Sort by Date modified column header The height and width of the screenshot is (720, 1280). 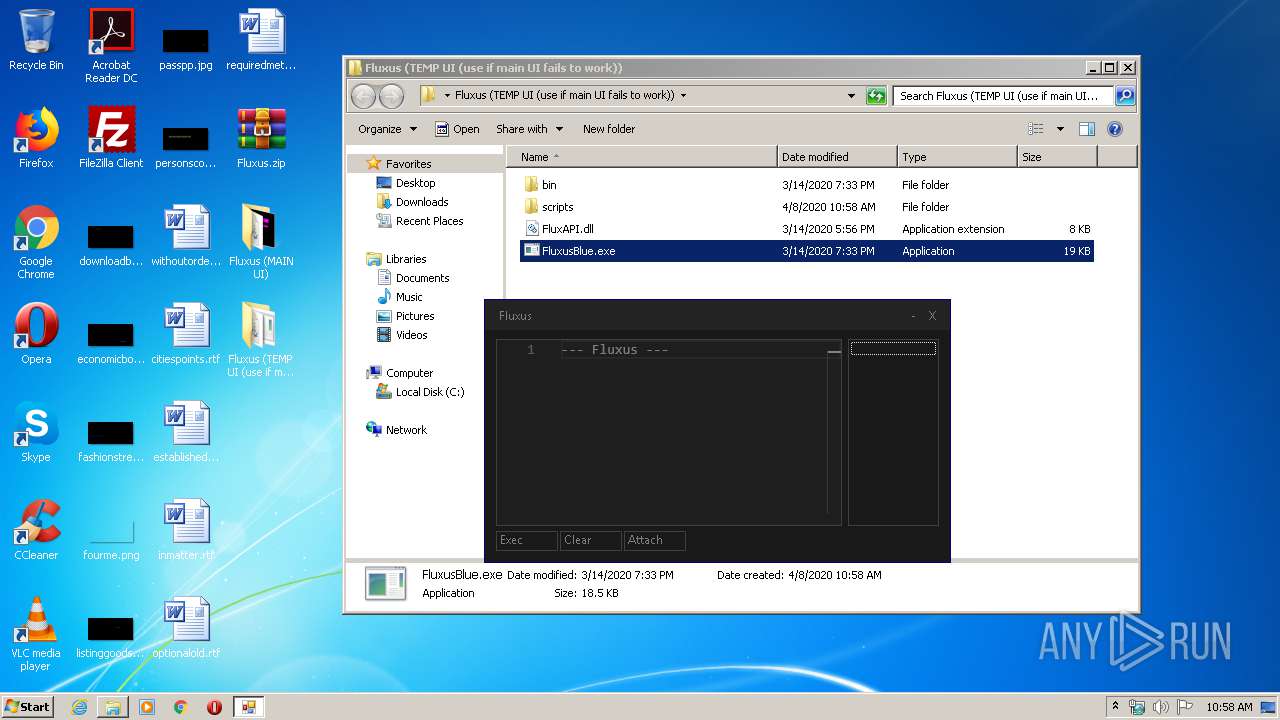(837, 157)
